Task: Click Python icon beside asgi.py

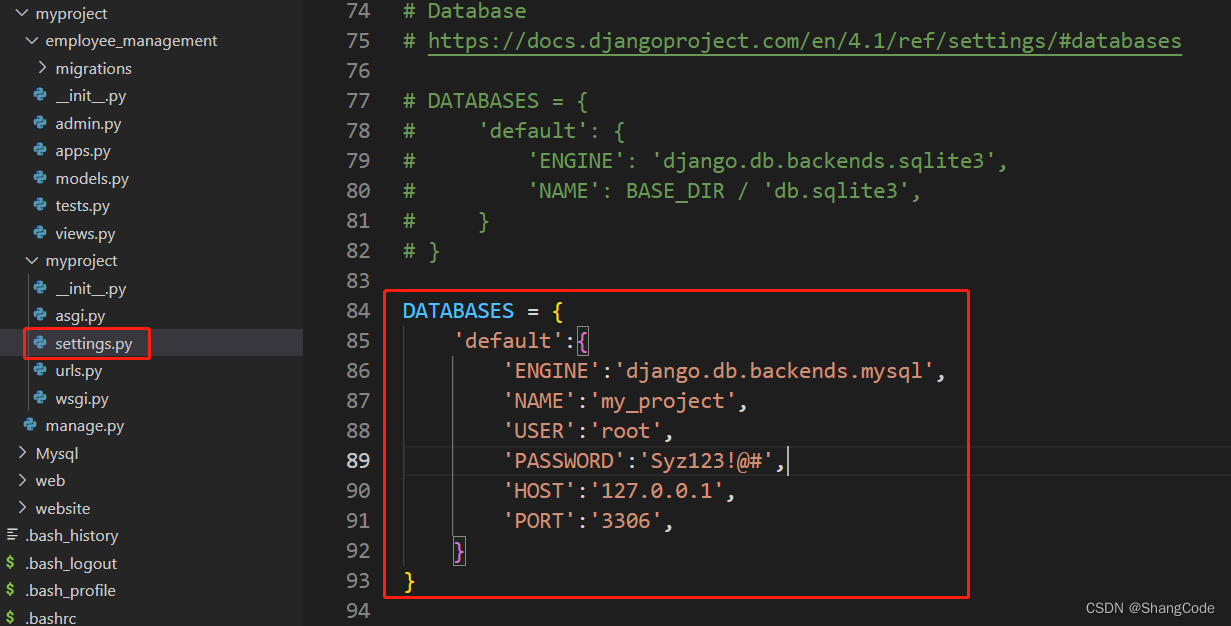Action: tap(40, 315)
